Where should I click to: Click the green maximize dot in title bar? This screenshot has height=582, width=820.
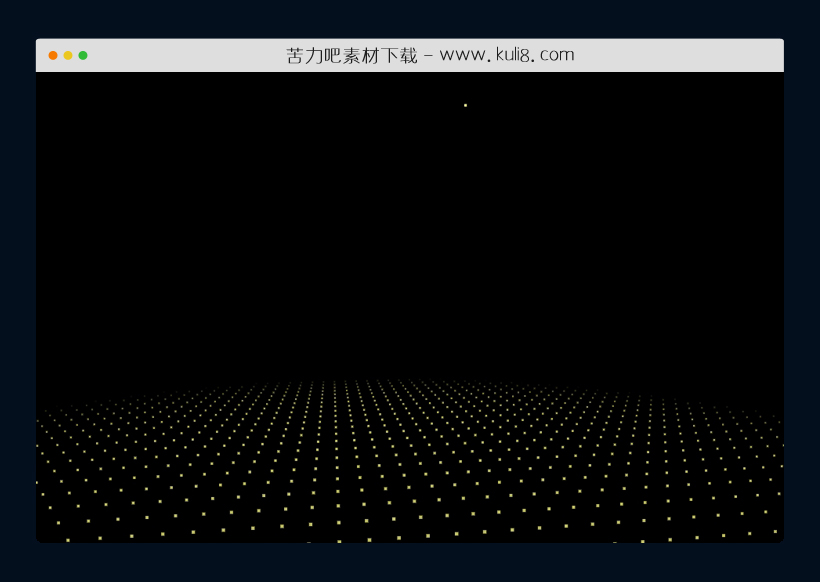pos(83,55)
